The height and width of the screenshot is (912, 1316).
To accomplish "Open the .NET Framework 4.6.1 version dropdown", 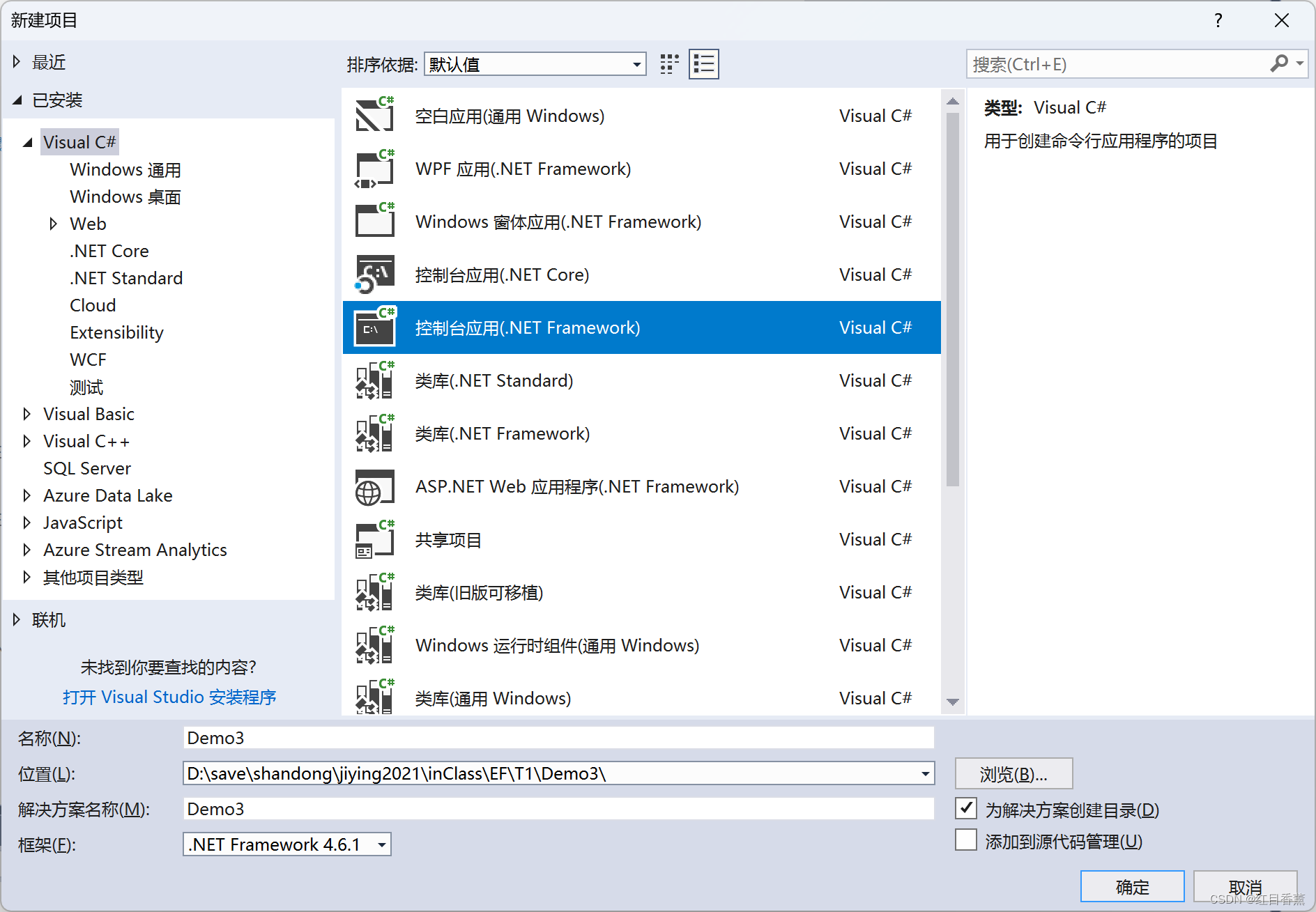I will [x=381, y=844].
